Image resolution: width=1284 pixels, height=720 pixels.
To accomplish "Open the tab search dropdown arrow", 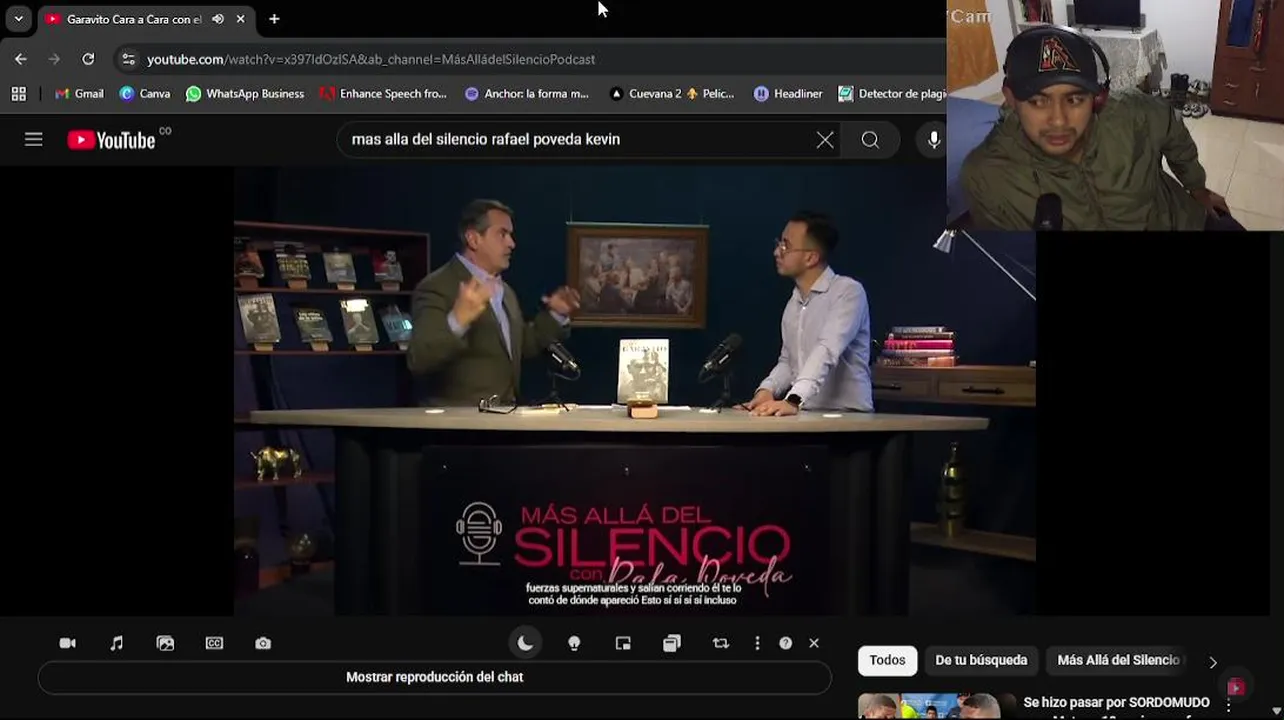I will point(18,19).
